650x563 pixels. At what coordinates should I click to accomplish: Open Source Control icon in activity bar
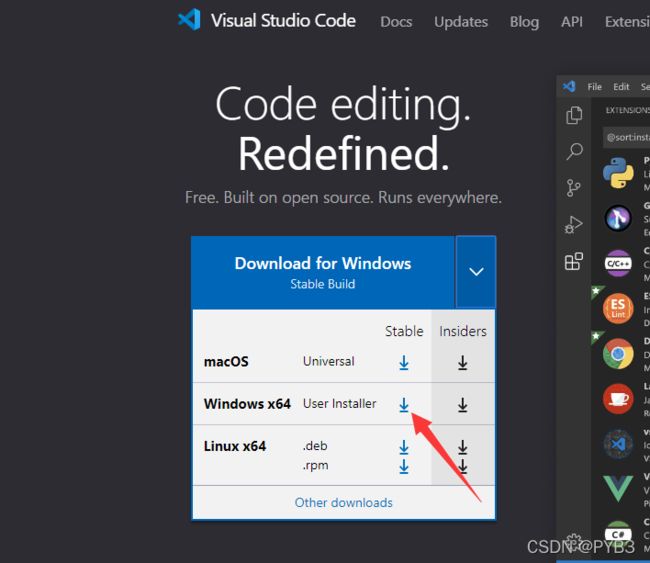coord(574,188)
